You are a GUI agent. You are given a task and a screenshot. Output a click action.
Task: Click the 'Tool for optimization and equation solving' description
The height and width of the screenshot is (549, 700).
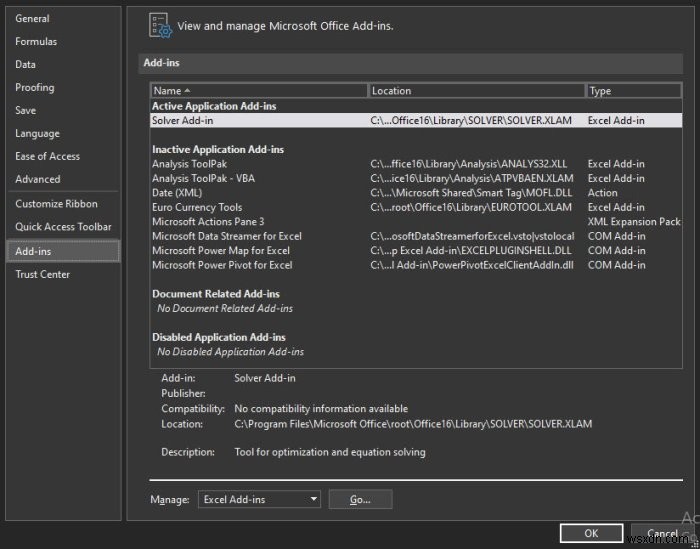click(x=330, y=452)
